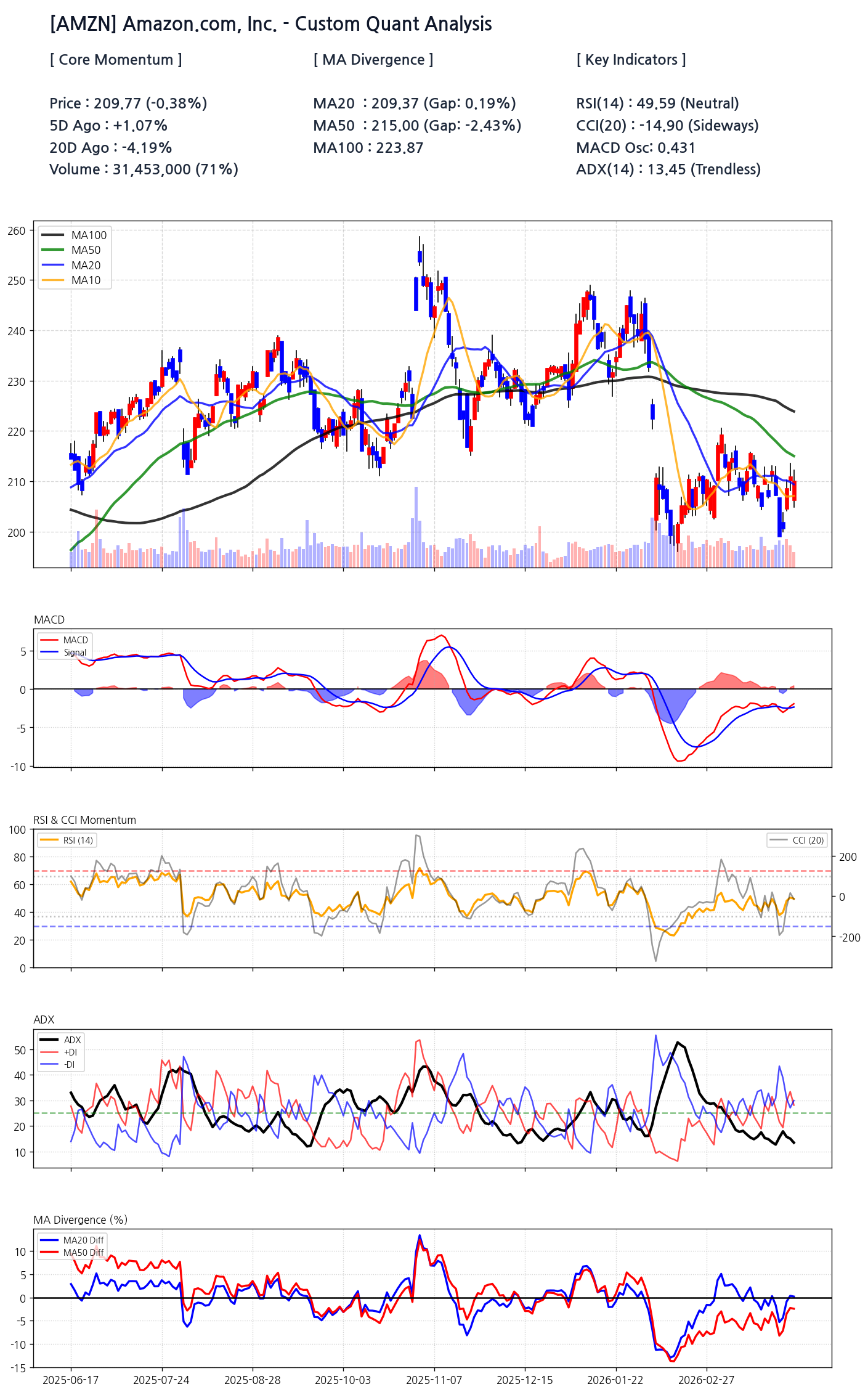
Task: Click the RSI & CCI Momentum panel title
Action: click(x=85, y=820)
